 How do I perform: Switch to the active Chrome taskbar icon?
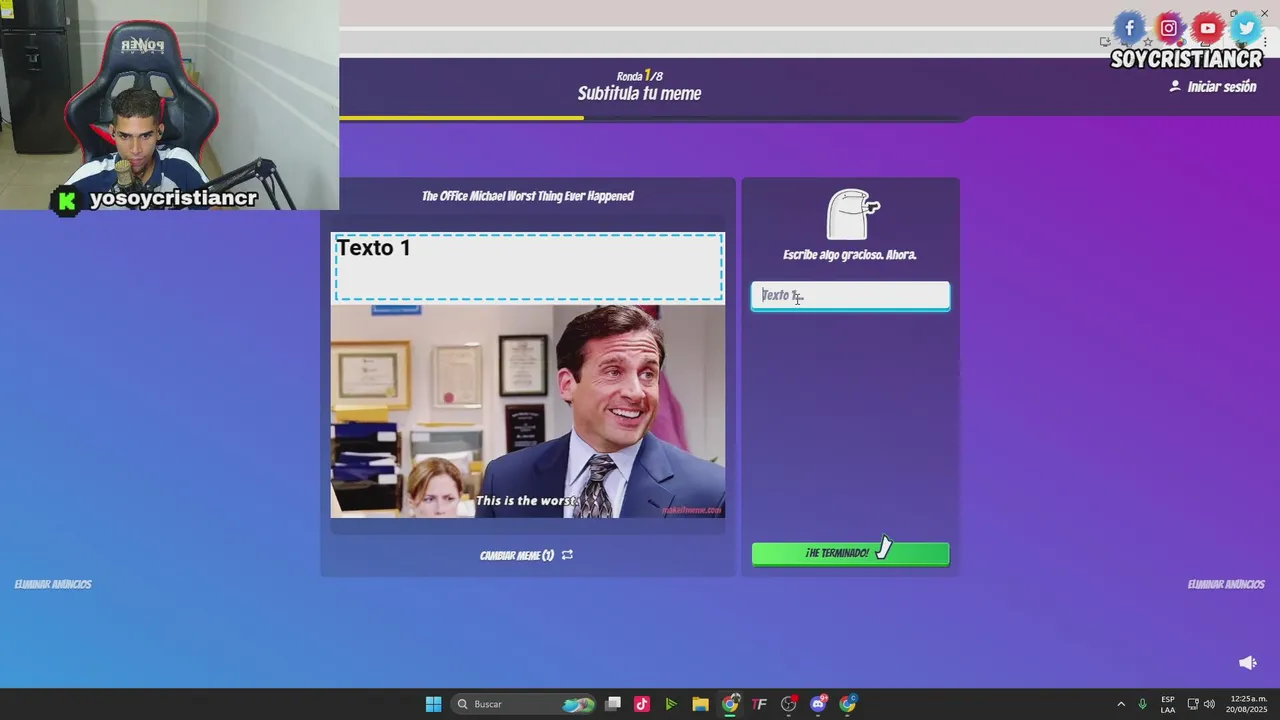pyautogui.click(x=730, y=704)
